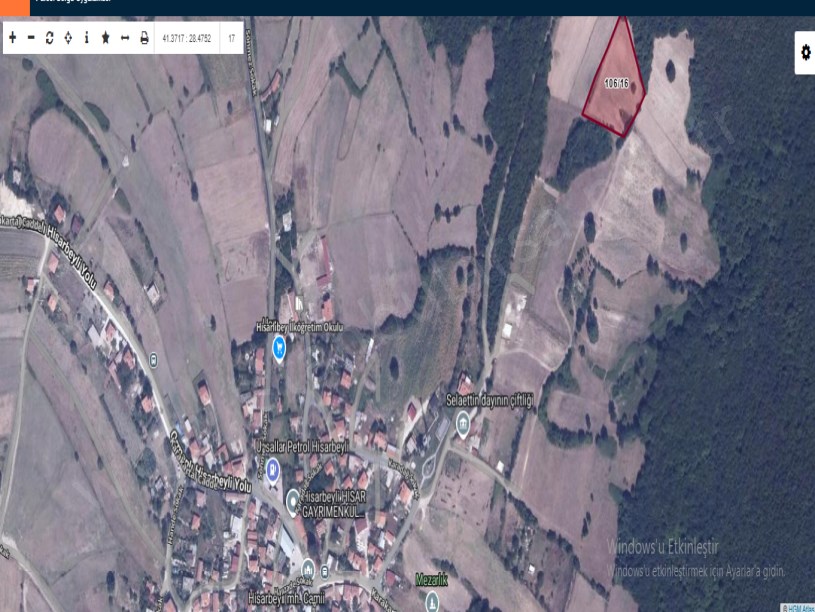
Task: Open the settings gear on the right
Action: [x=805, y=52]
